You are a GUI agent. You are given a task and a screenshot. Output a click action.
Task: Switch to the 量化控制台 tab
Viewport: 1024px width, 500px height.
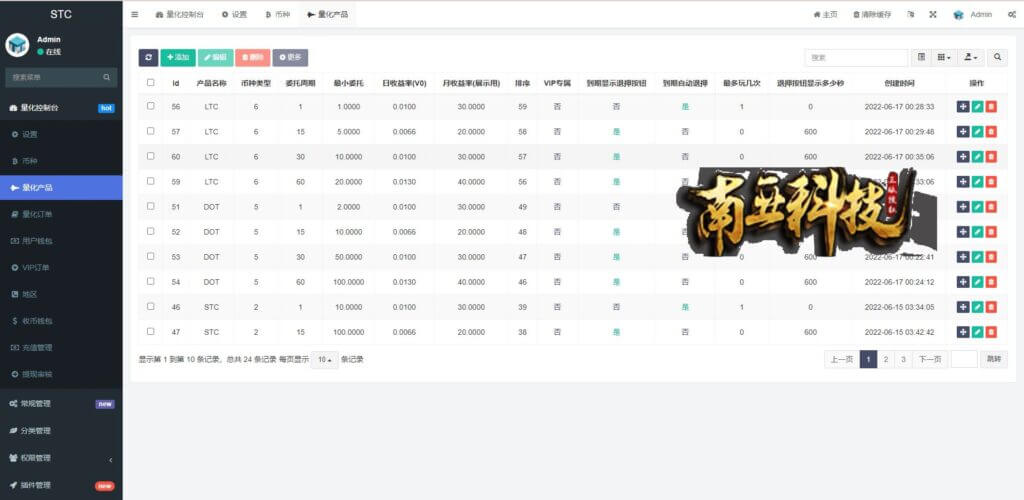click(180, 14)
